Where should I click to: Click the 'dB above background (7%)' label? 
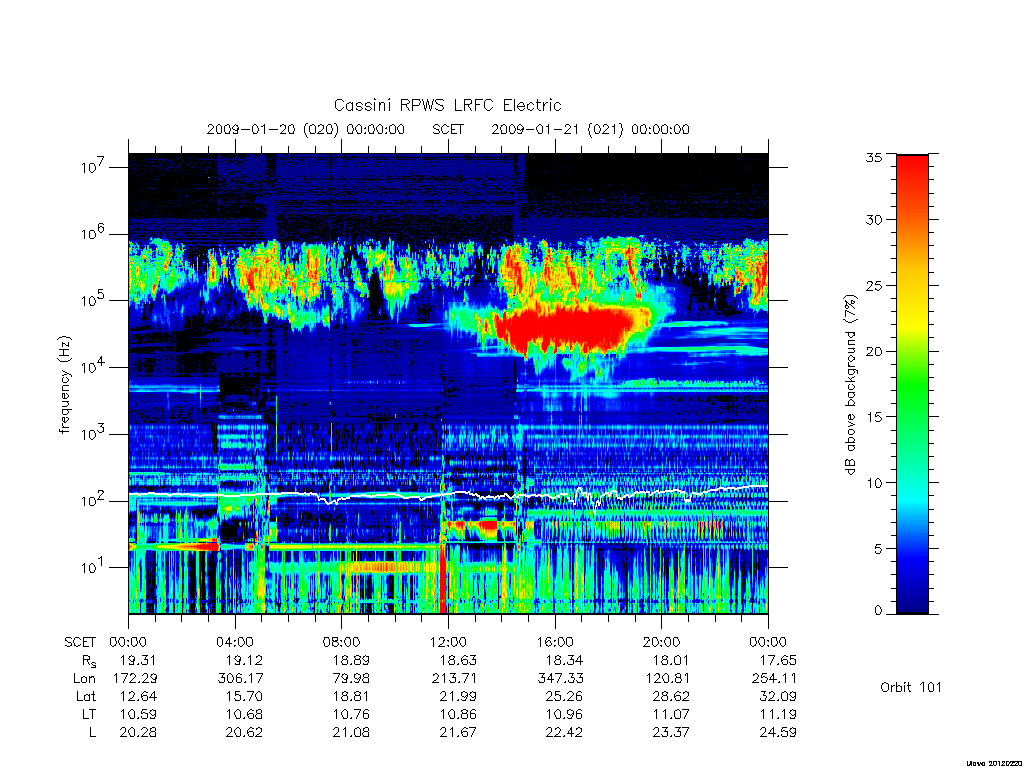[x=850, y=384]
